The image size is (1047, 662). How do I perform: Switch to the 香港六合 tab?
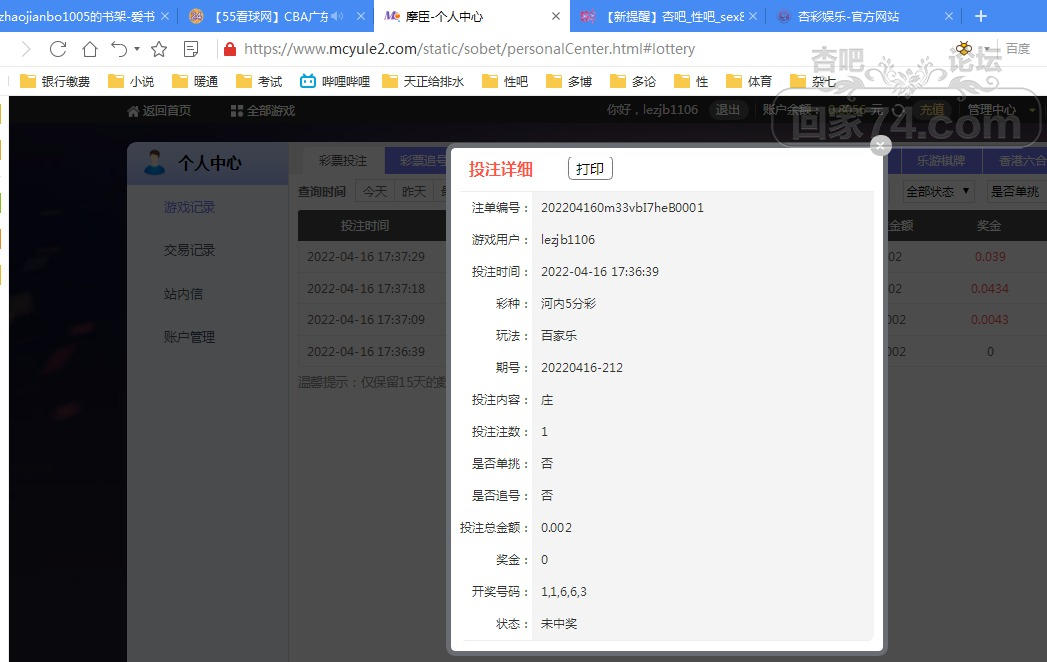(1016, 160)
